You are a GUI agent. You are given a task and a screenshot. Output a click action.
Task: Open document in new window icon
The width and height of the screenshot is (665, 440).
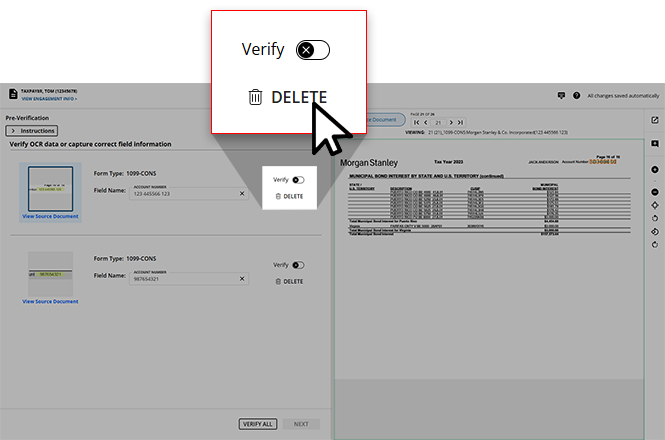[x=655, y=121]
